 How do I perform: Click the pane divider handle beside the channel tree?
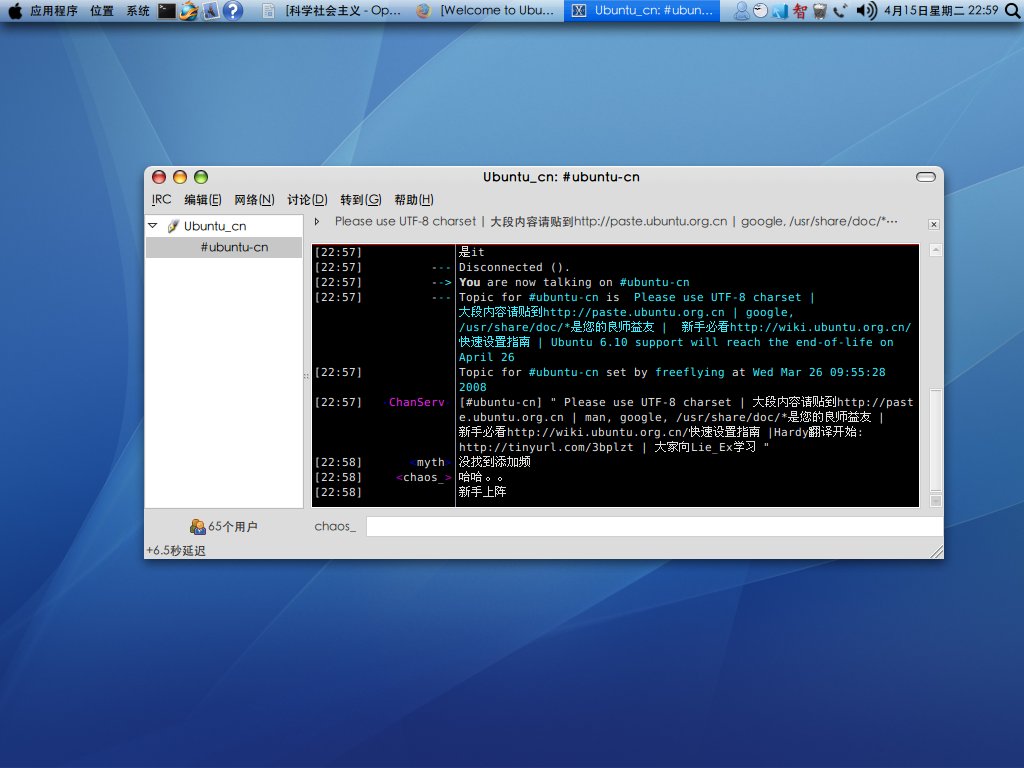(306, 376)
